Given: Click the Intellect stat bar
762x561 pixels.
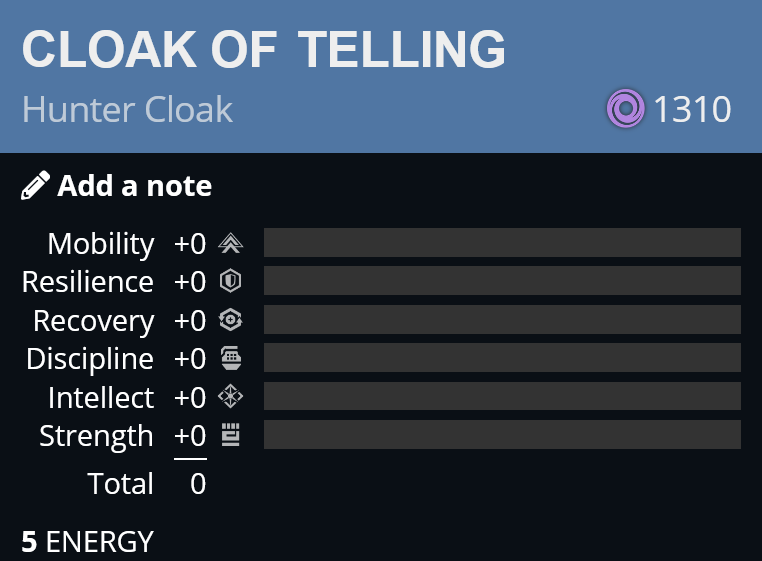Looking at the screenshot, I should coord(502,396).
